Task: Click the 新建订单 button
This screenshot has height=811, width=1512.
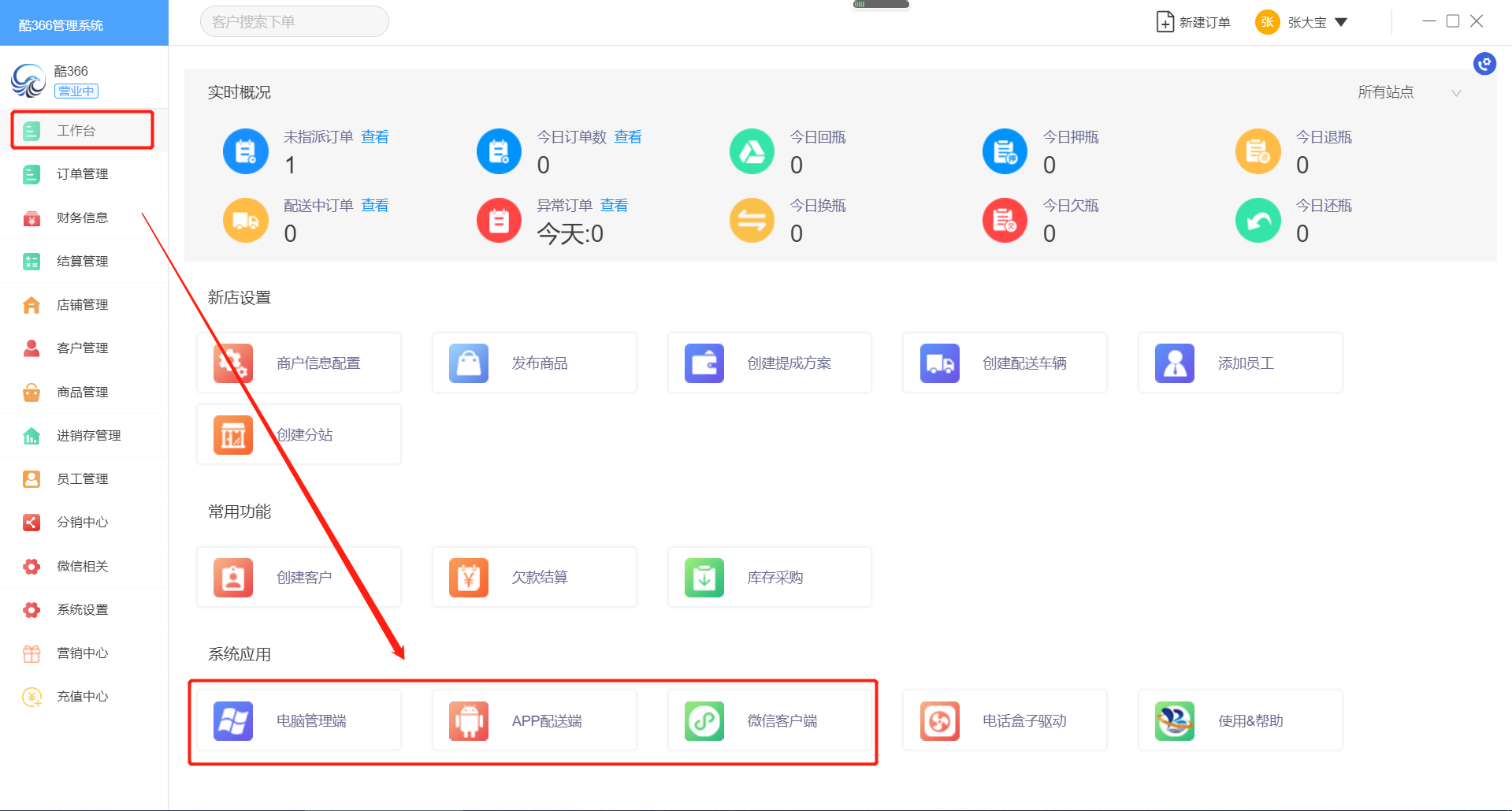Action: (x=1193, y=22)
